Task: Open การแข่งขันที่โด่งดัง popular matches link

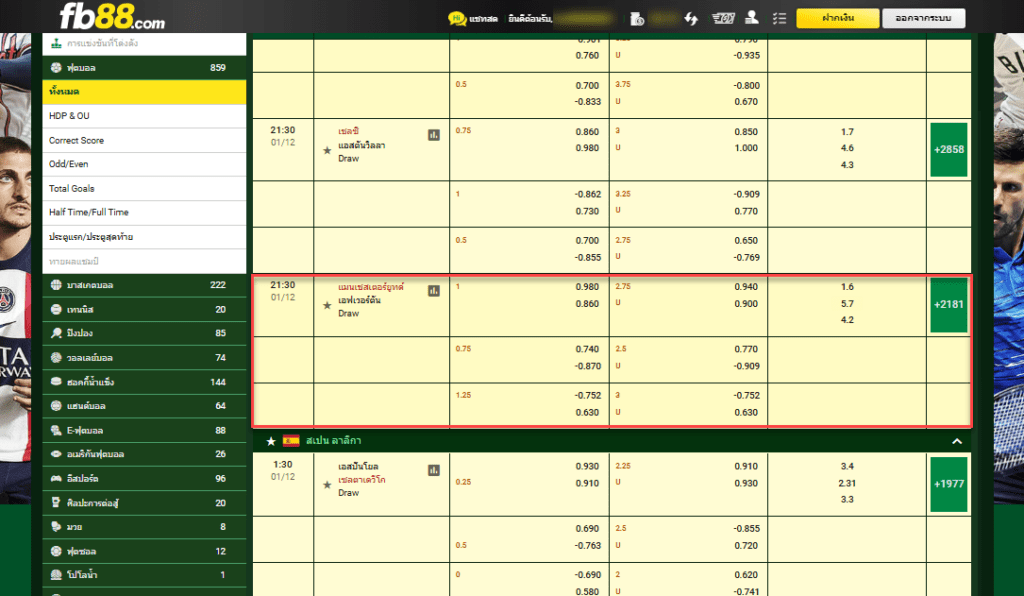Action: click(x=103, y=43)
